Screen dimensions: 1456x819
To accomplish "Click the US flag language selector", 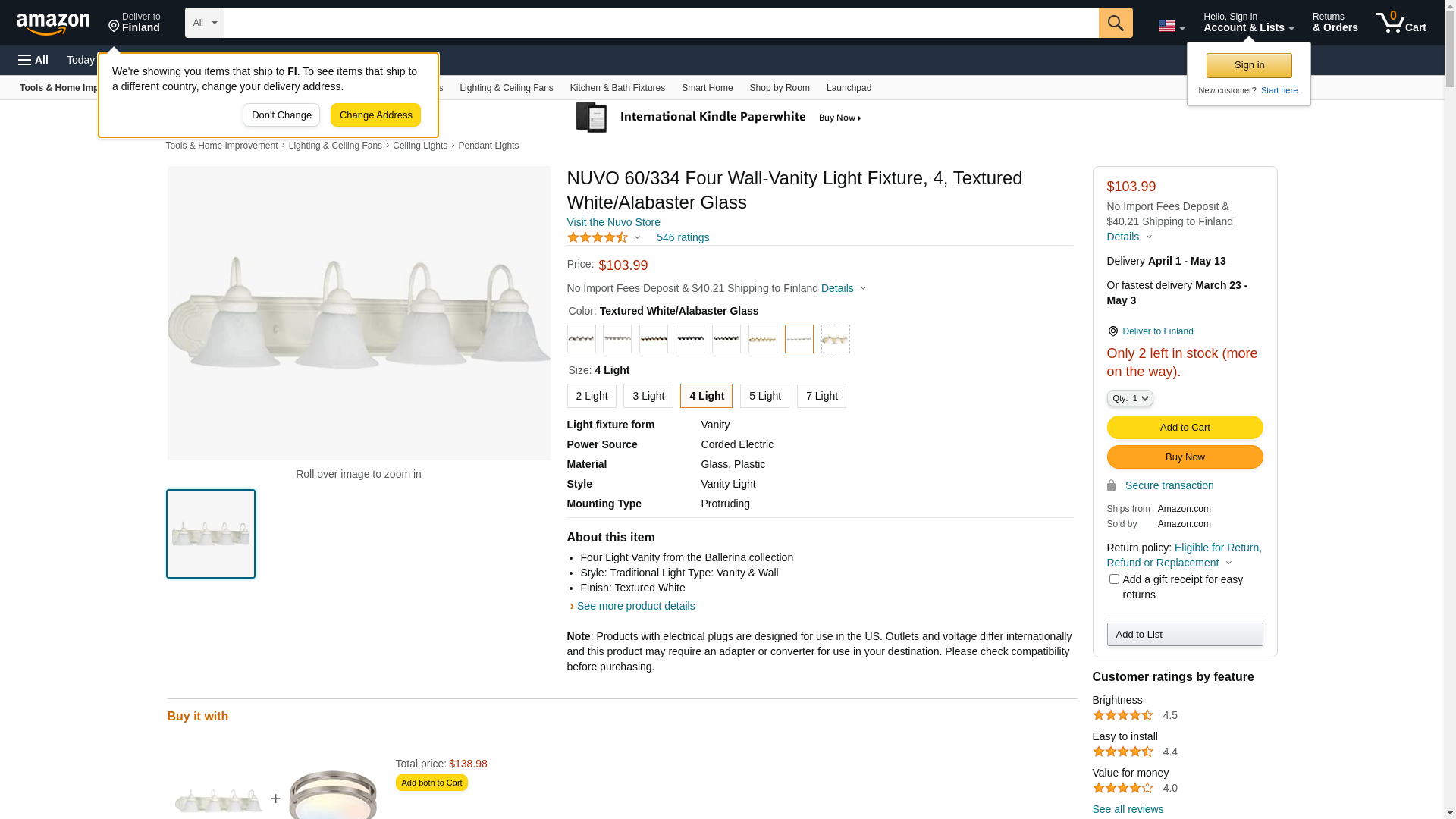I will coord(1170,26).
